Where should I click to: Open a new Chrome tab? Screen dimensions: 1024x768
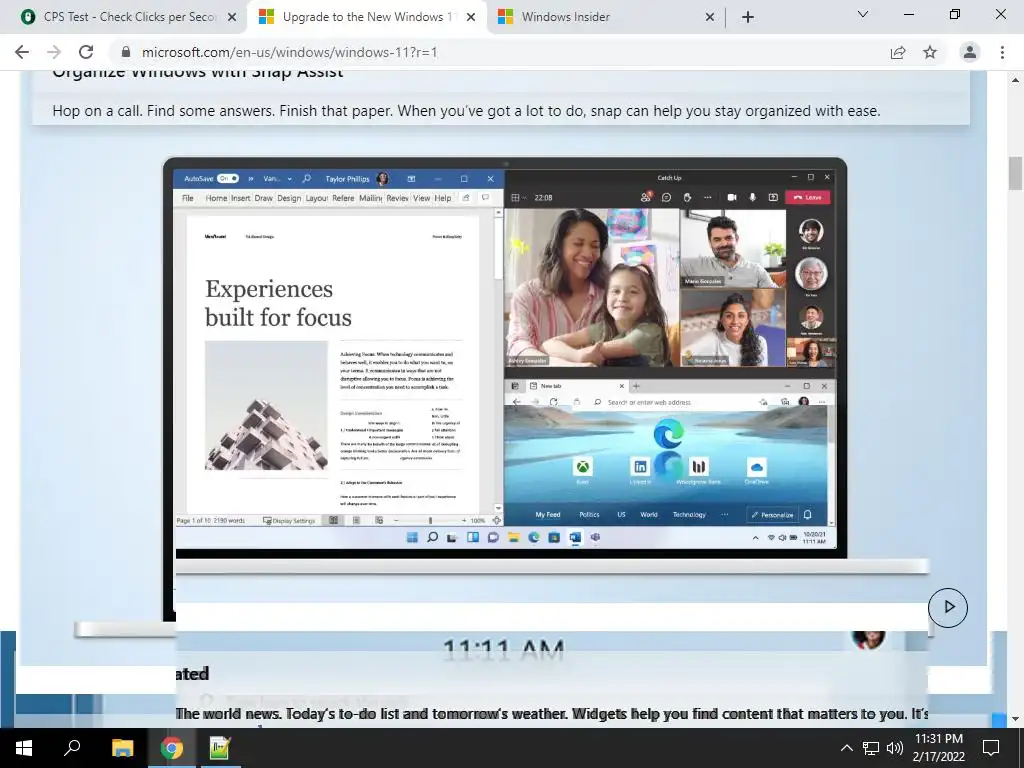(748, 18)
